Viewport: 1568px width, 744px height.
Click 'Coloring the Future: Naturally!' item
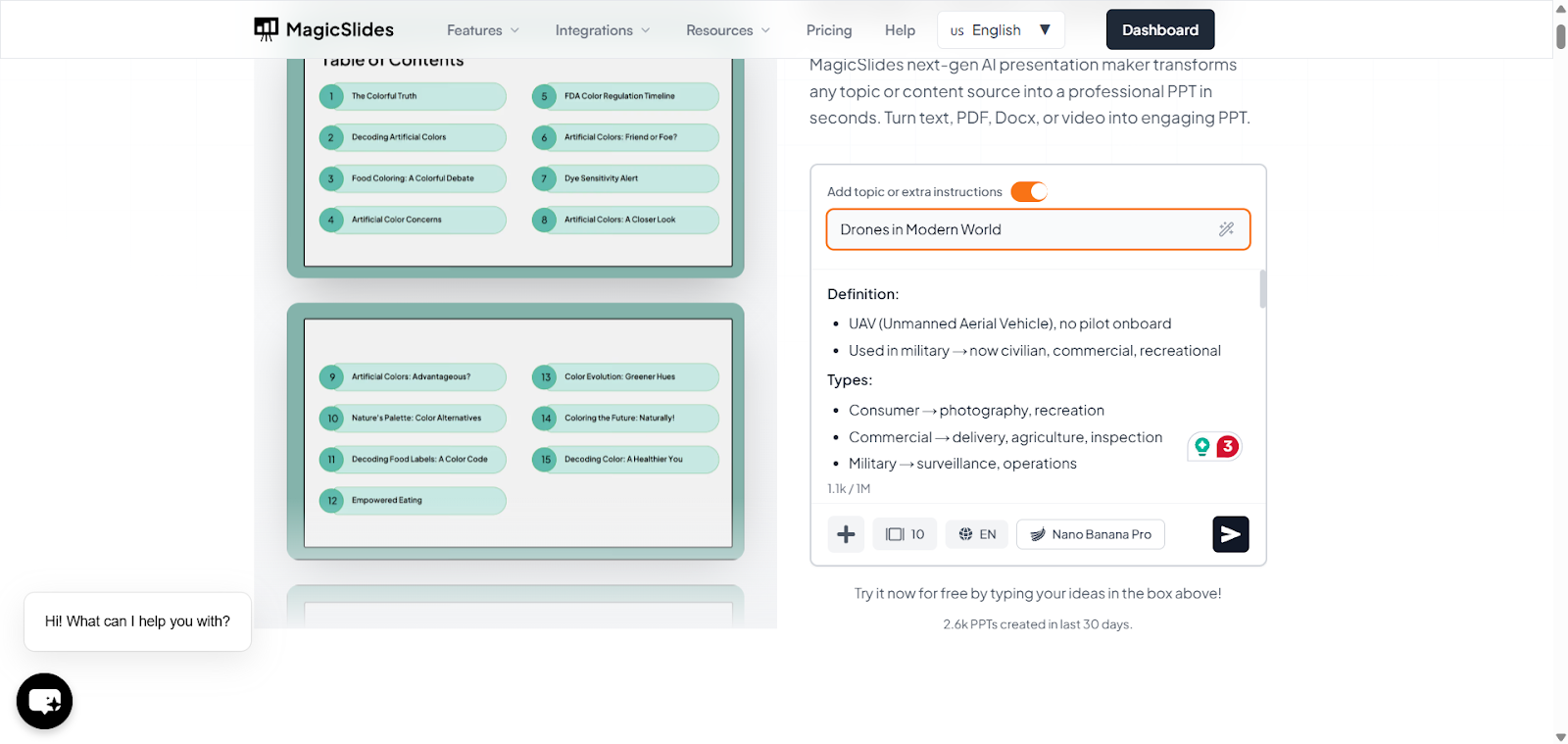pos(625,418)
